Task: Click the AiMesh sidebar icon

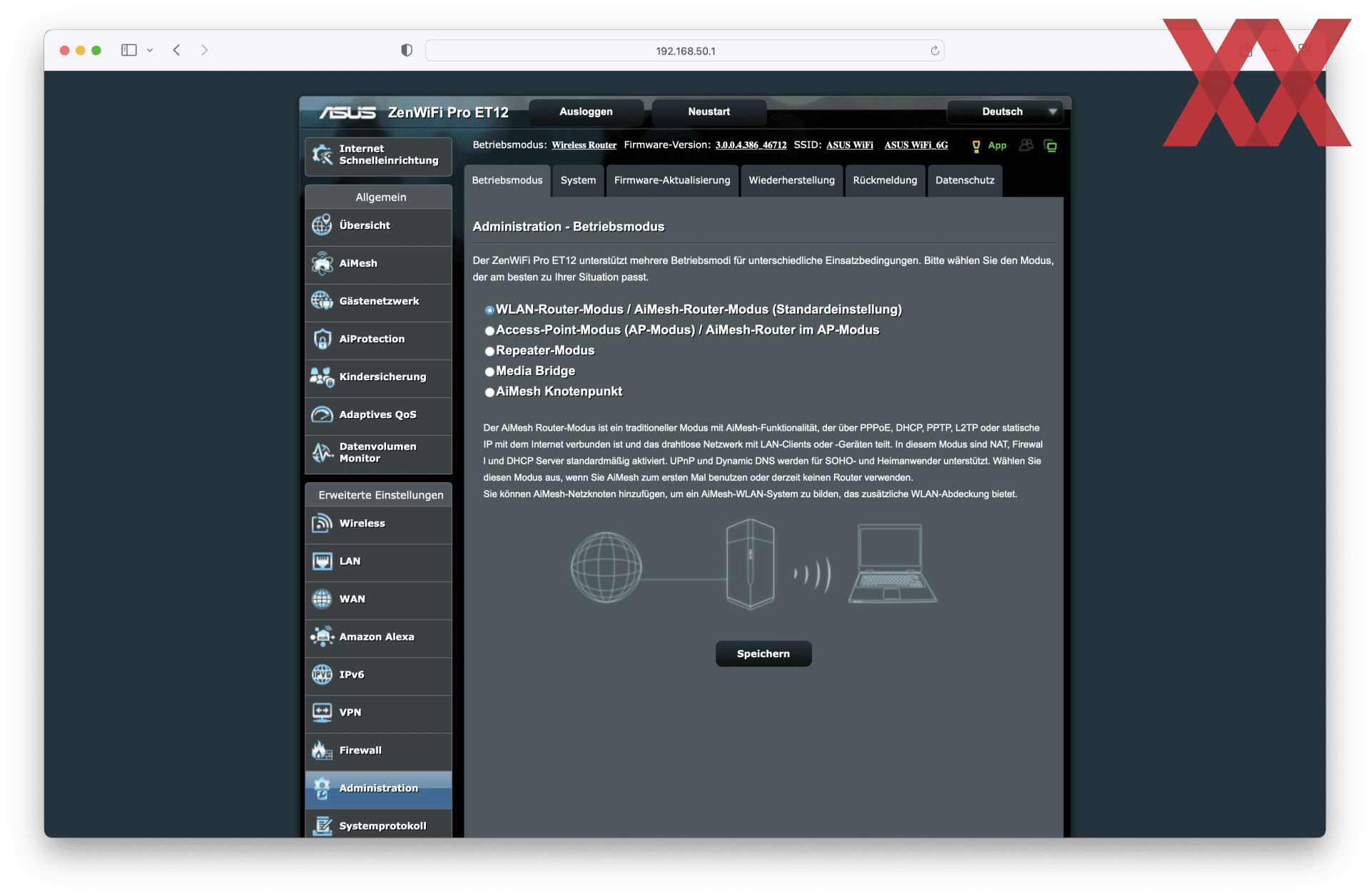Action: coord(323,263)
